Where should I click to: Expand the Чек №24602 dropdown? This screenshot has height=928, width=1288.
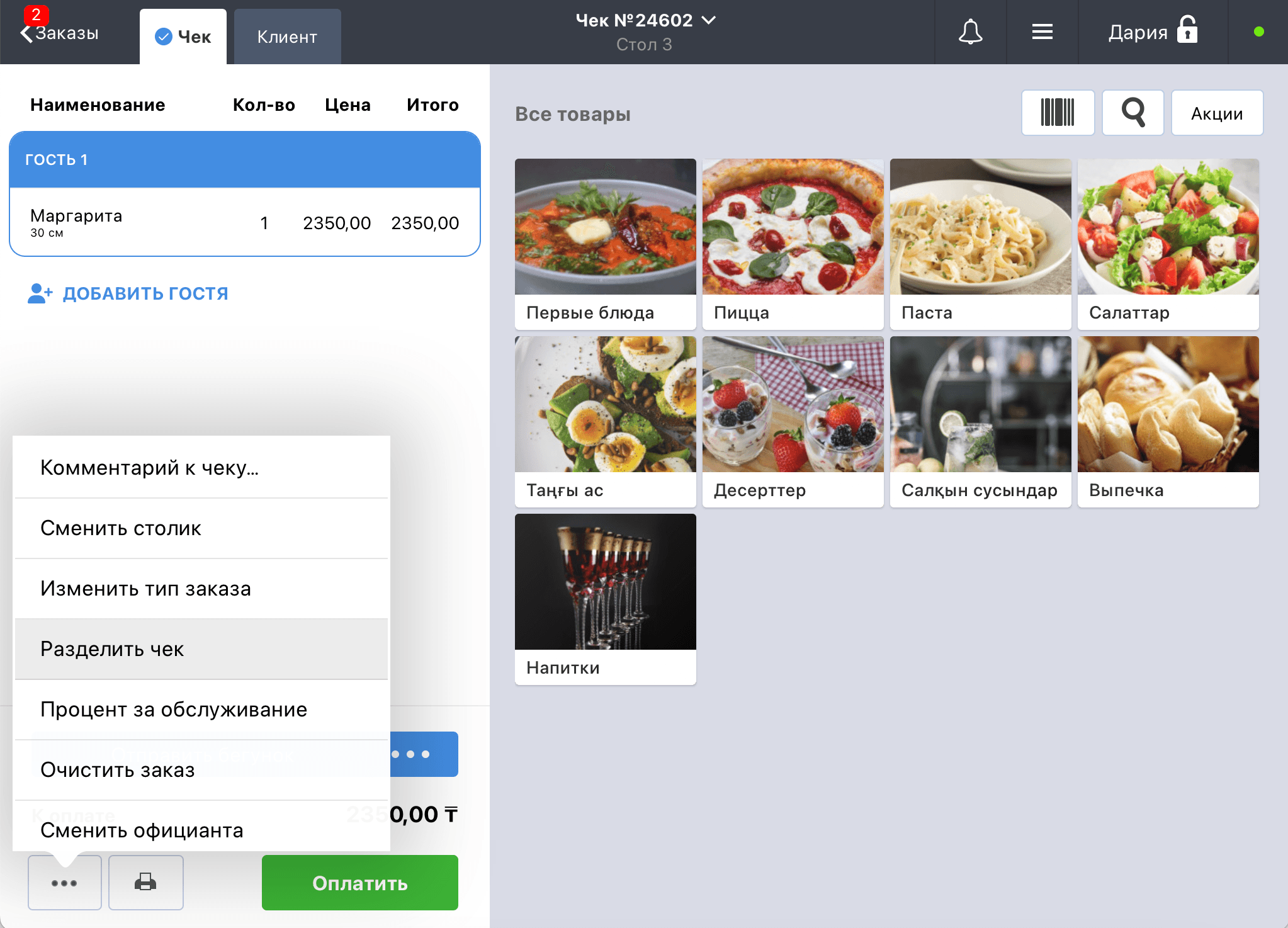(x=645, y=21)
